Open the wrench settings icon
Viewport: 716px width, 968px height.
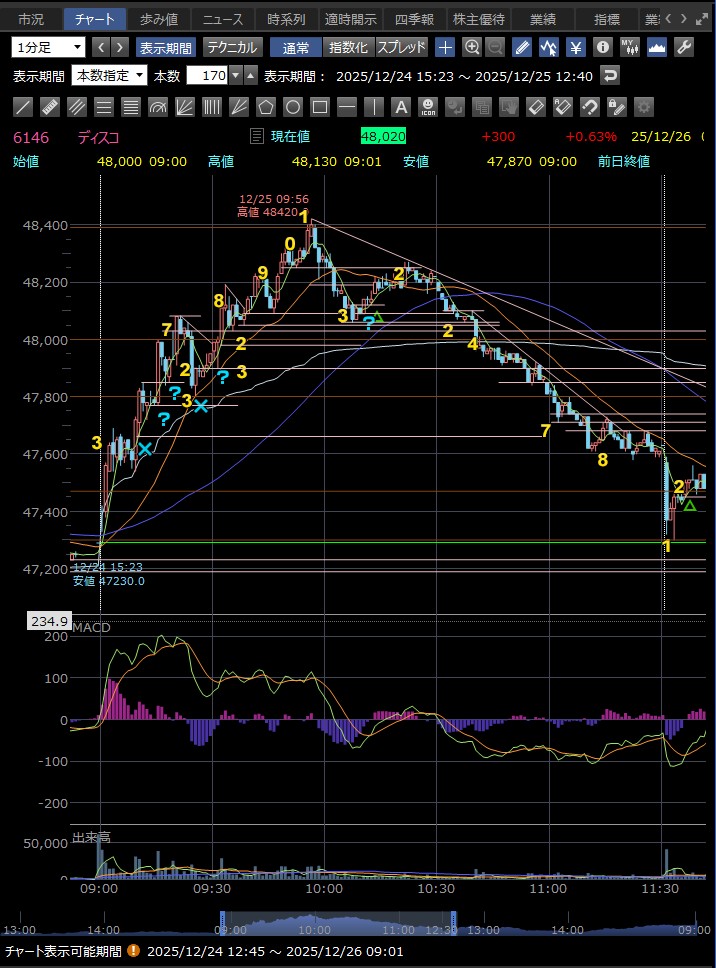(x=685, y=47)
